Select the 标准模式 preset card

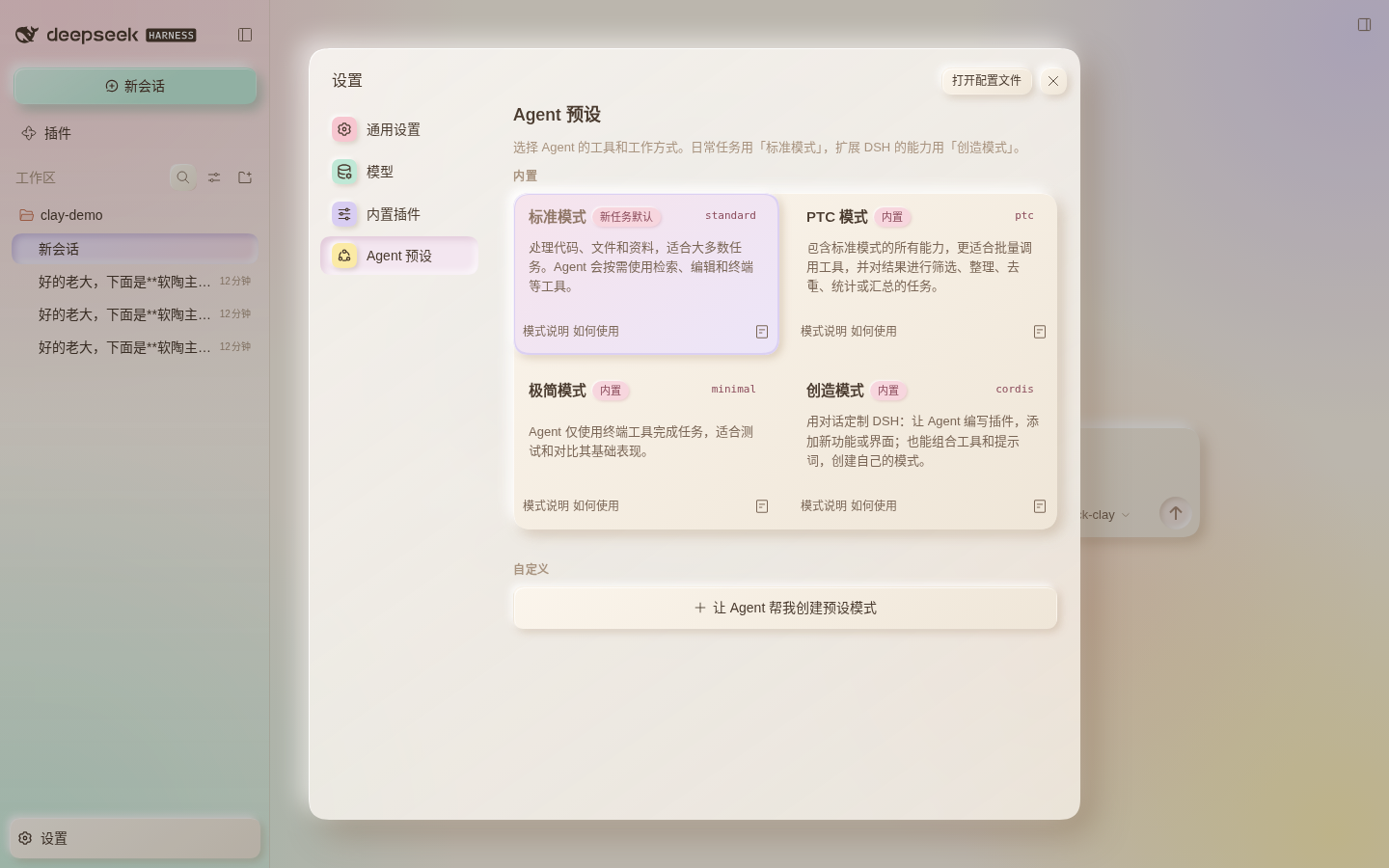point(646,274)
